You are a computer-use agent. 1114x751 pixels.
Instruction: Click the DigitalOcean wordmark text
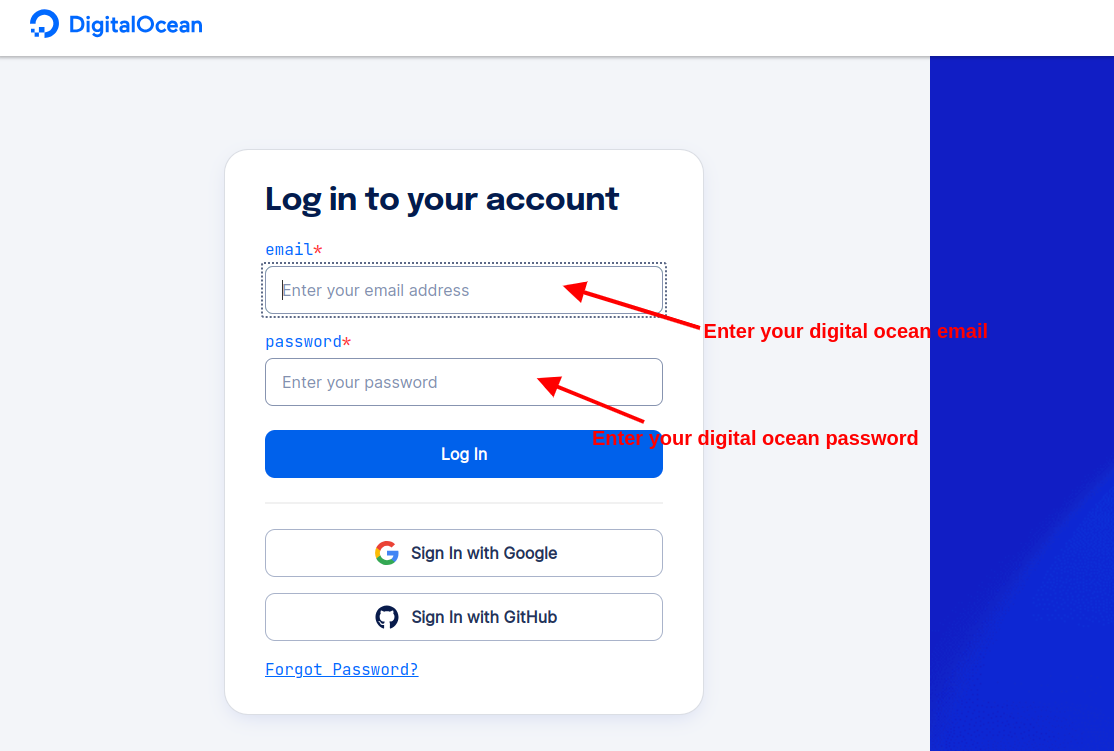point(135,25)
